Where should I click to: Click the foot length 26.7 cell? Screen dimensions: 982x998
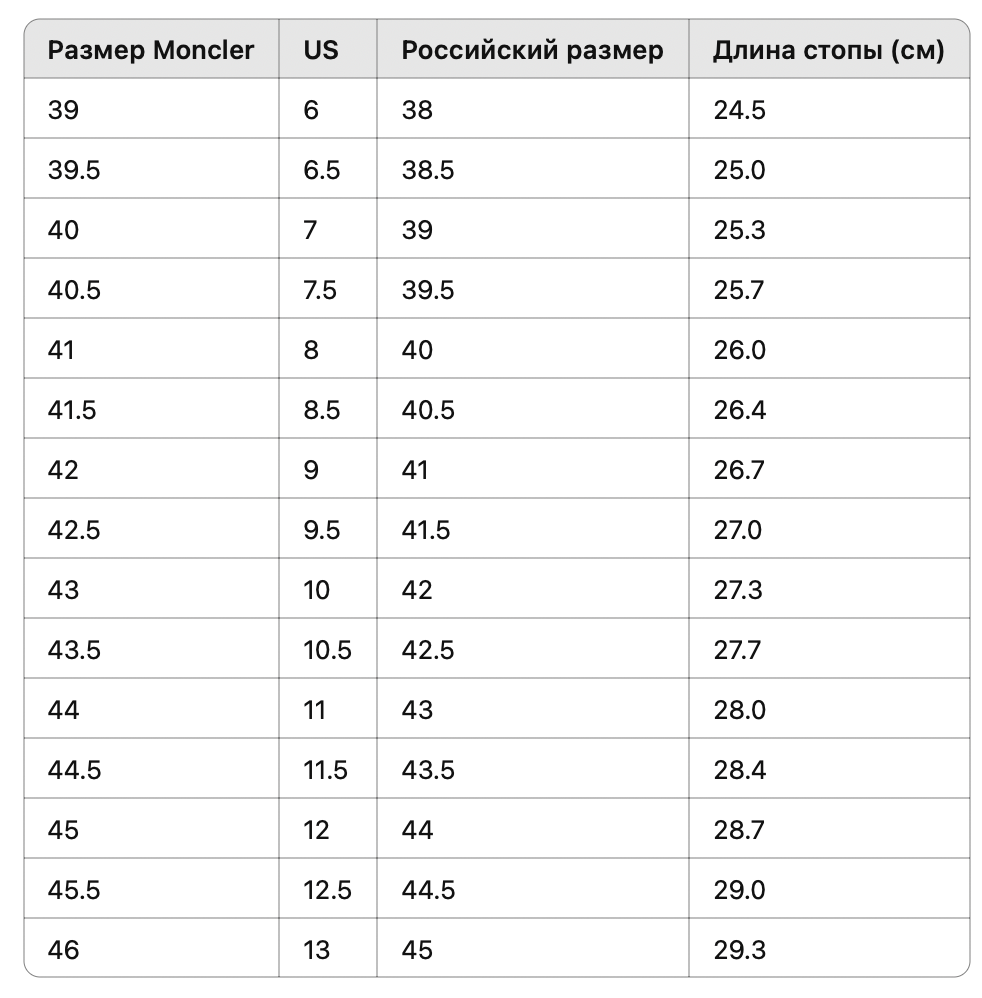pos(829,468)
